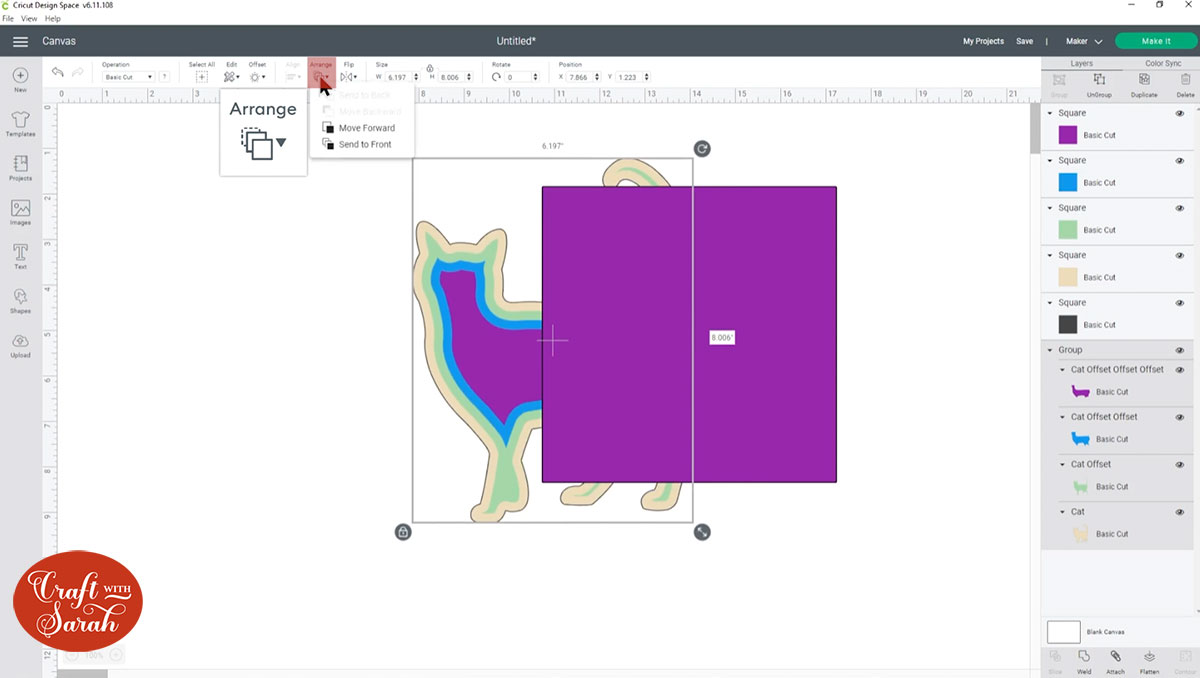Hide the purple Square layer
The width and height of the screenshot is (1200, 678).
(1180, 113)
